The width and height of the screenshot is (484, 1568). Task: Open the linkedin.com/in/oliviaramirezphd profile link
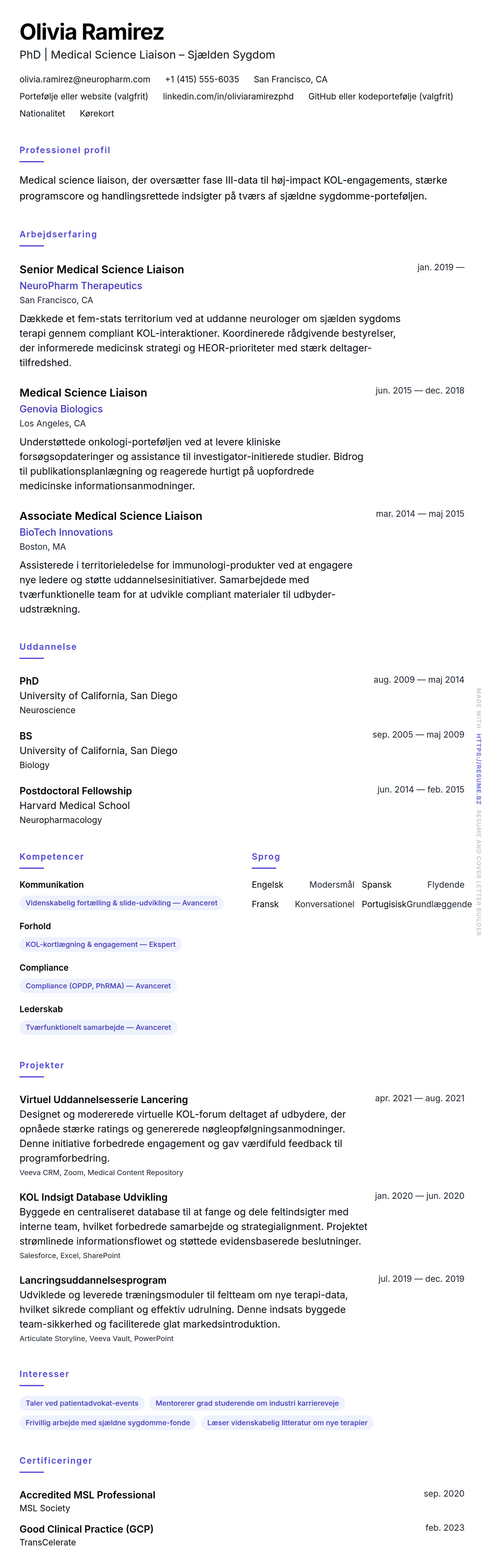(228, 96)
